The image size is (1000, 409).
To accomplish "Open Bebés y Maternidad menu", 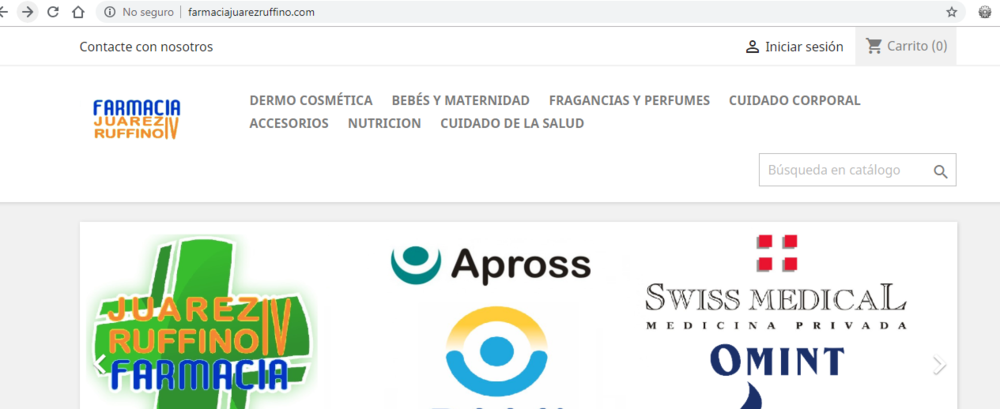I will (x=460, y=100).
